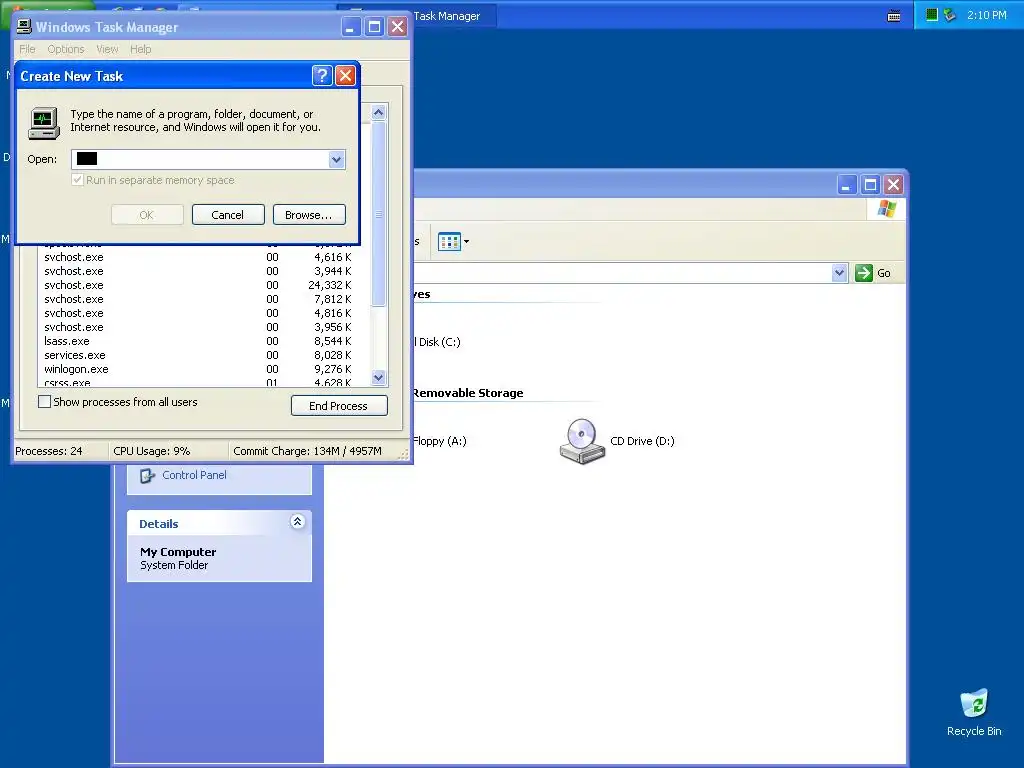Open the File menu in Task Manager

[27, 49]
